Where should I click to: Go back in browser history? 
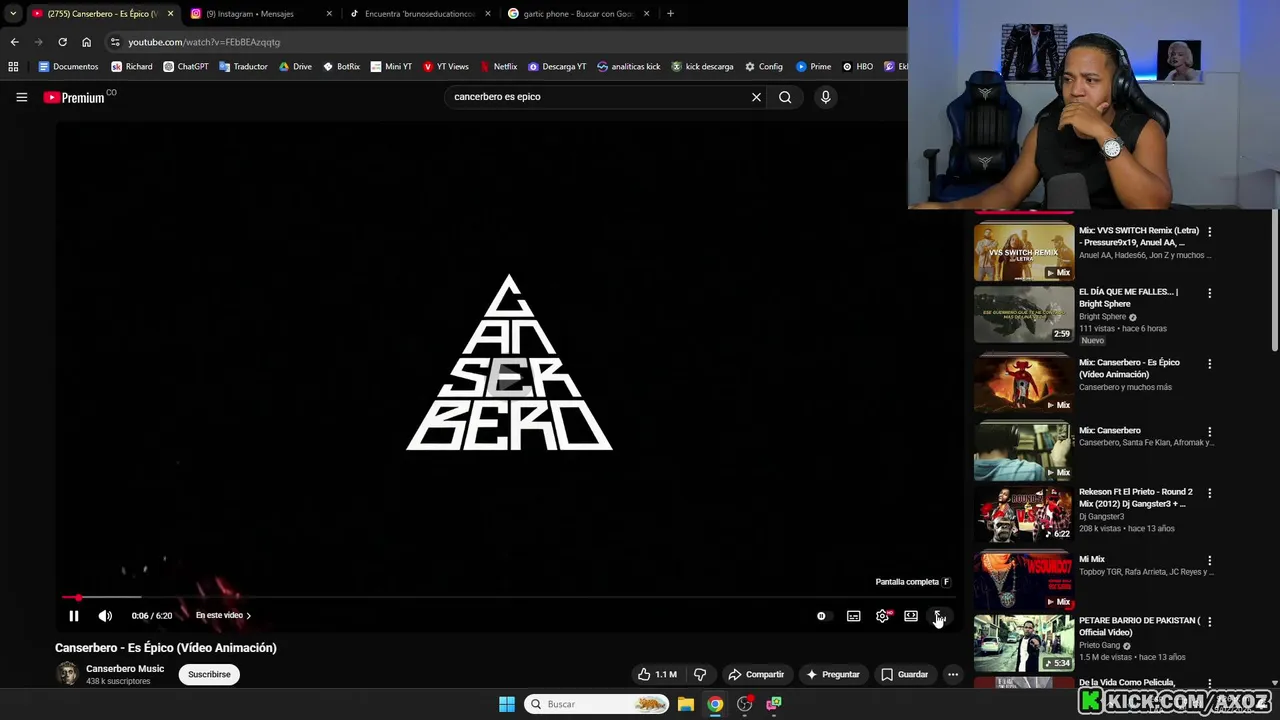point(14,42)
